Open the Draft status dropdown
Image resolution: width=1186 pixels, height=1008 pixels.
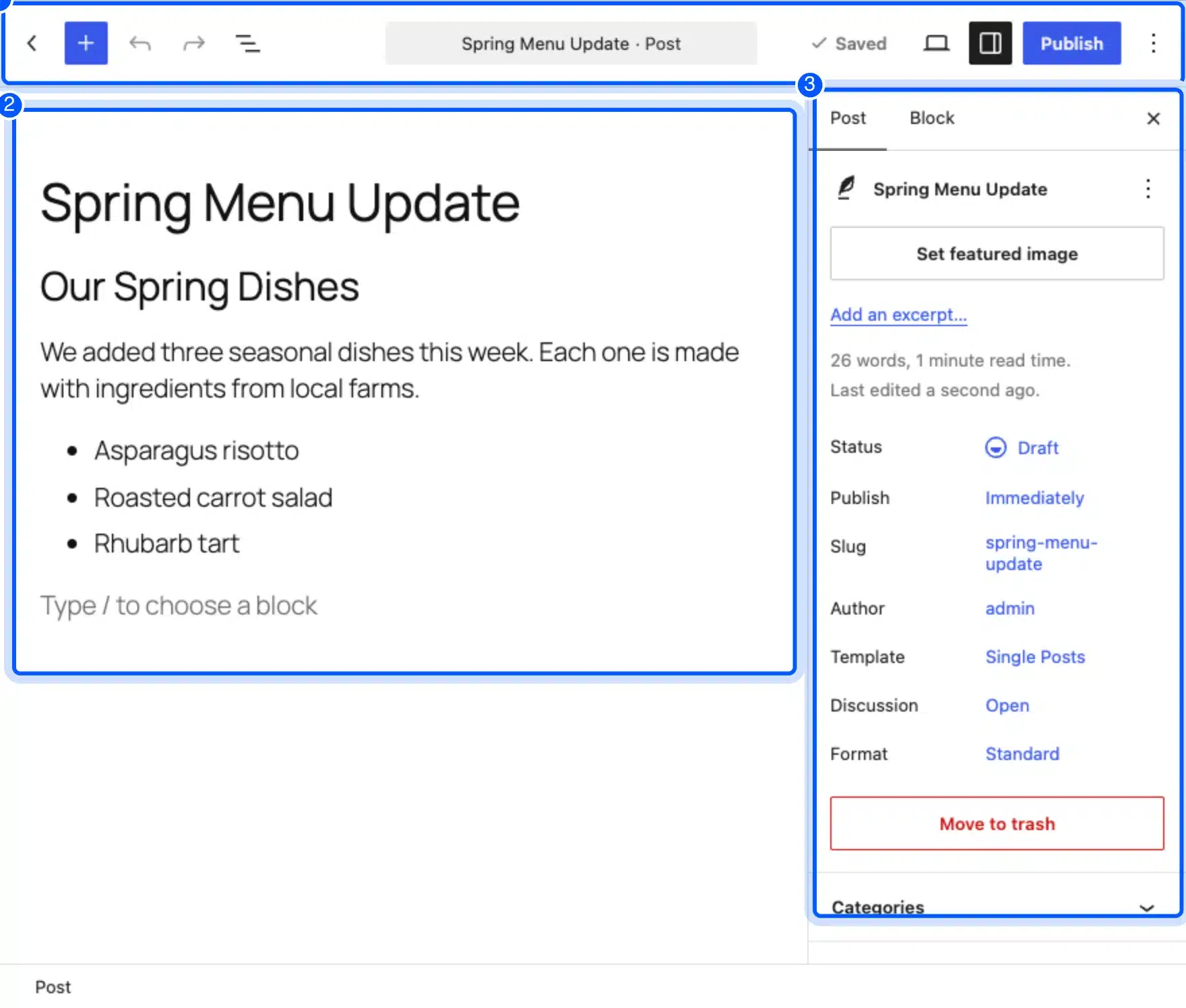pyautogui.click(x=1022, y=447)
